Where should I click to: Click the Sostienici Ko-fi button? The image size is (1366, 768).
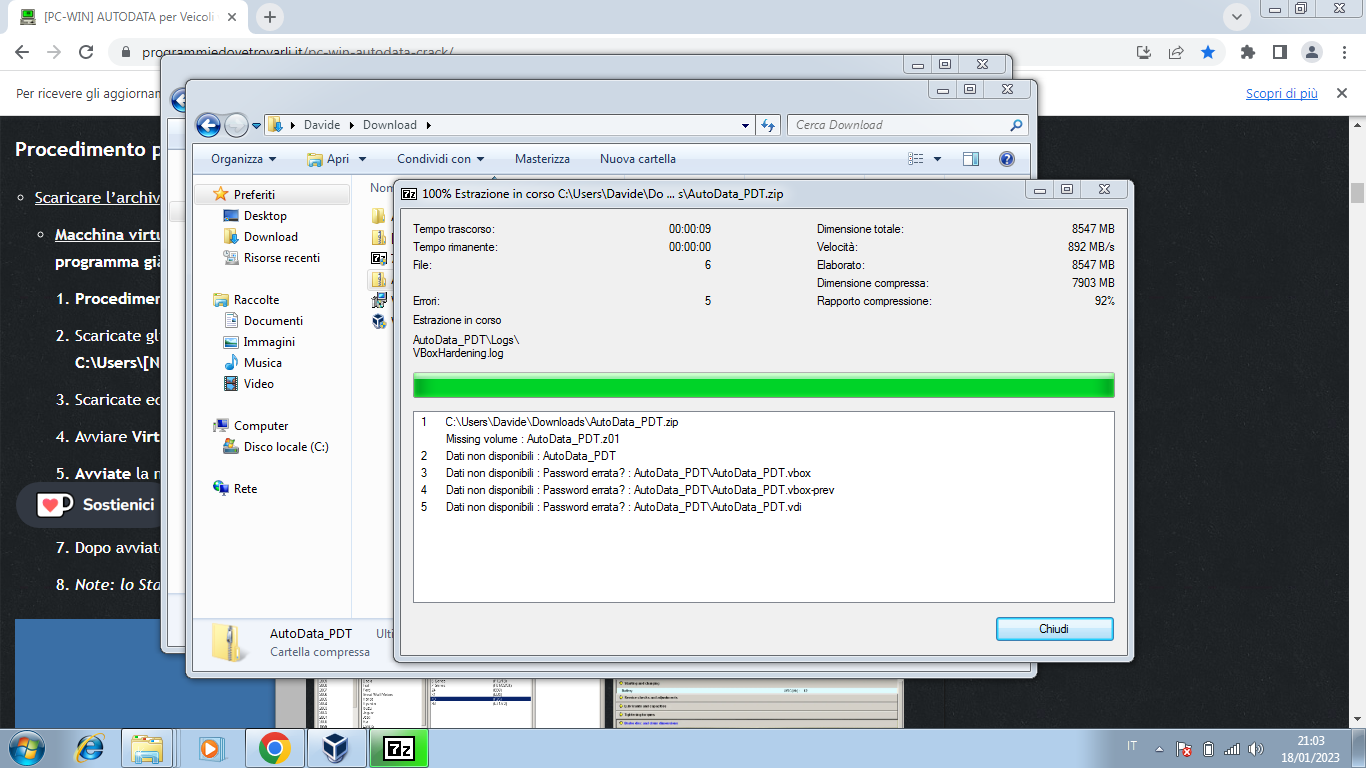click(97, 505)
